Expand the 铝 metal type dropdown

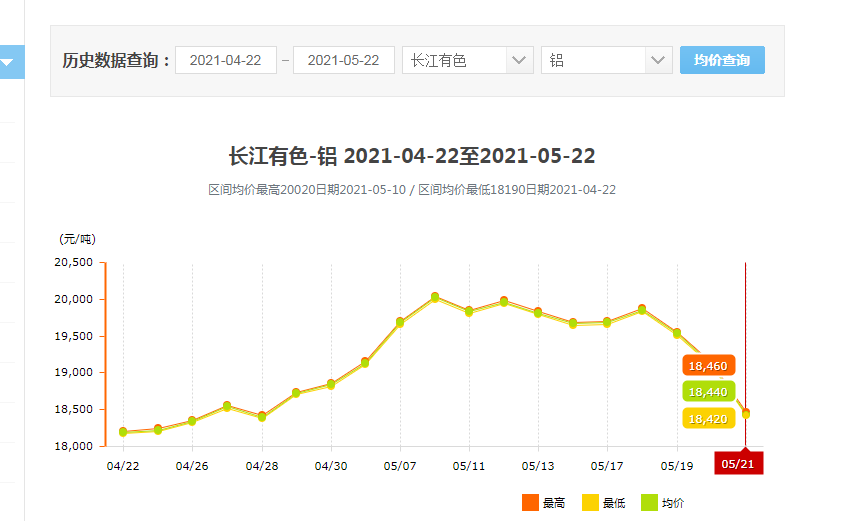coord(607,60)
